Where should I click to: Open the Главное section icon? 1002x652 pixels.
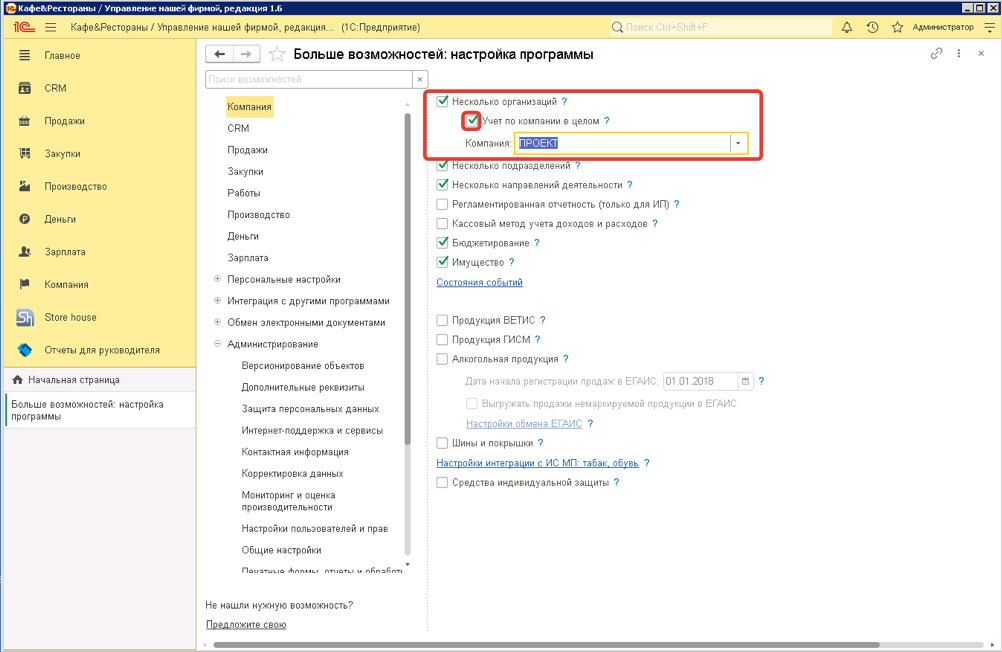(x=24, y=56)
